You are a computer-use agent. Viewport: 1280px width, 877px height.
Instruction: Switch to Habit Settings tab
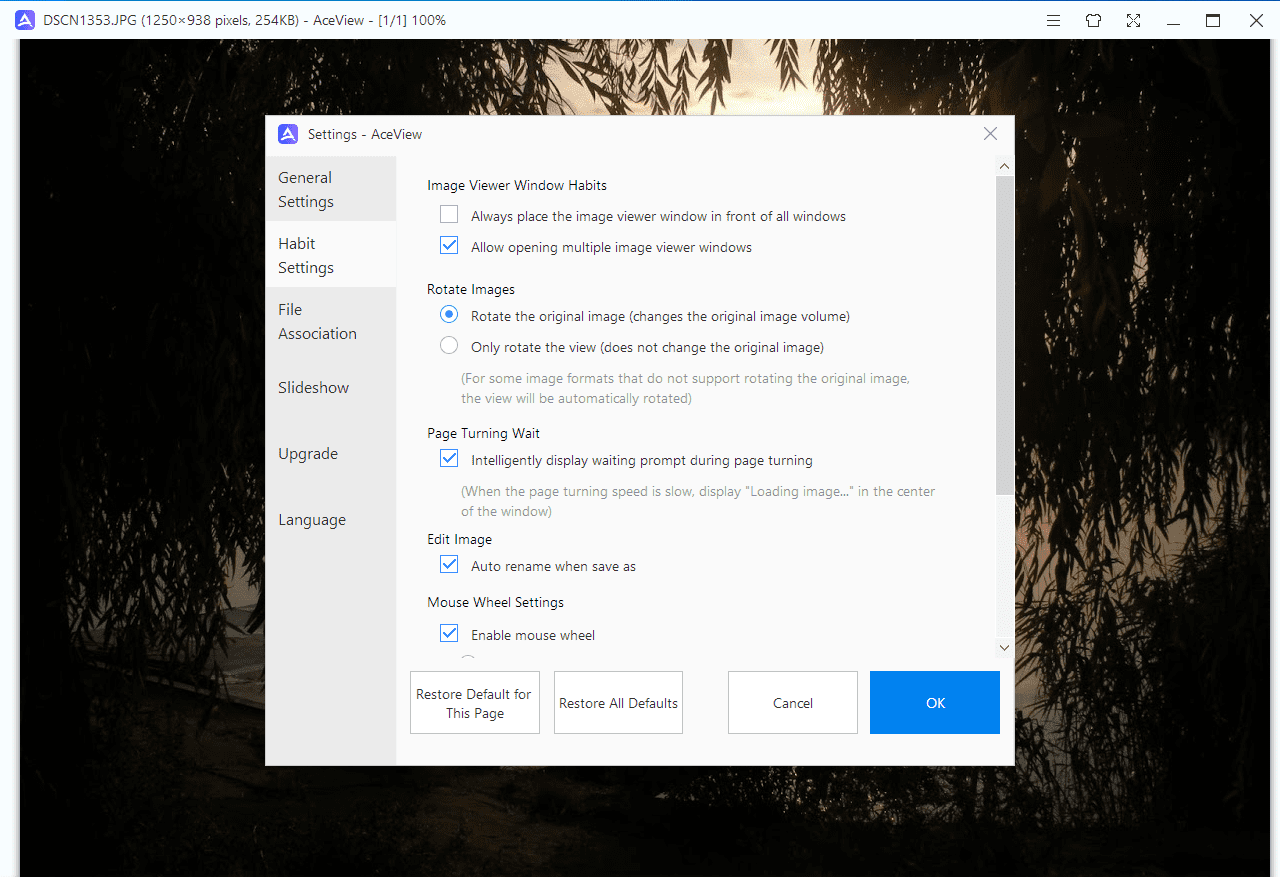tap(331, 255)
